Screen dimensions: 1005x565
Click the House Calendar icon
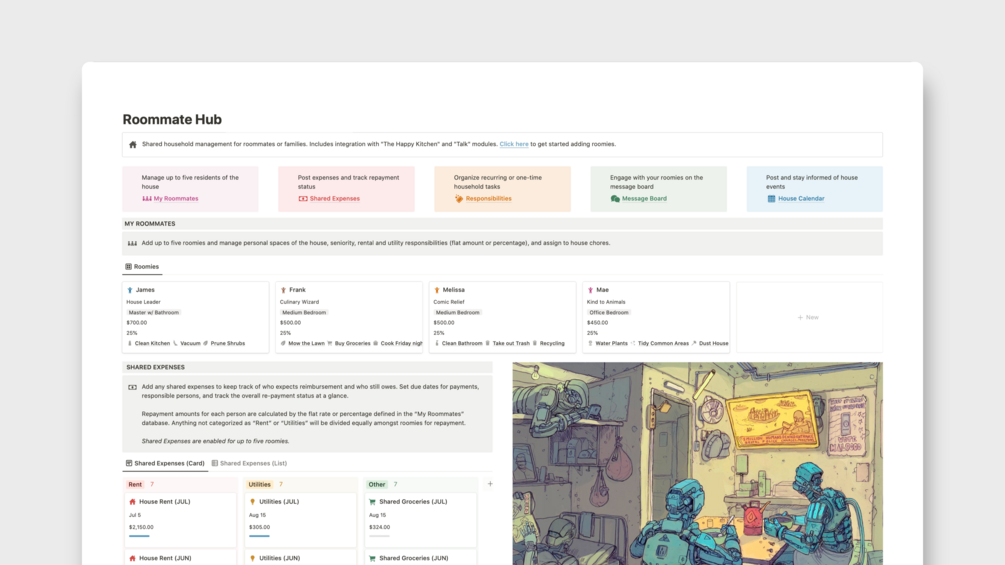pyautogui.click(x=771, y=199)
